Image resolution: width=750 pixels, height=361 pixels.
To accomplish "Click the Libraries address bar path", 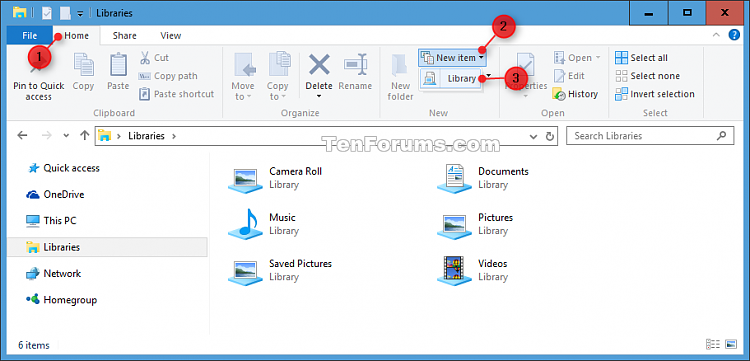I will [146, 136].
